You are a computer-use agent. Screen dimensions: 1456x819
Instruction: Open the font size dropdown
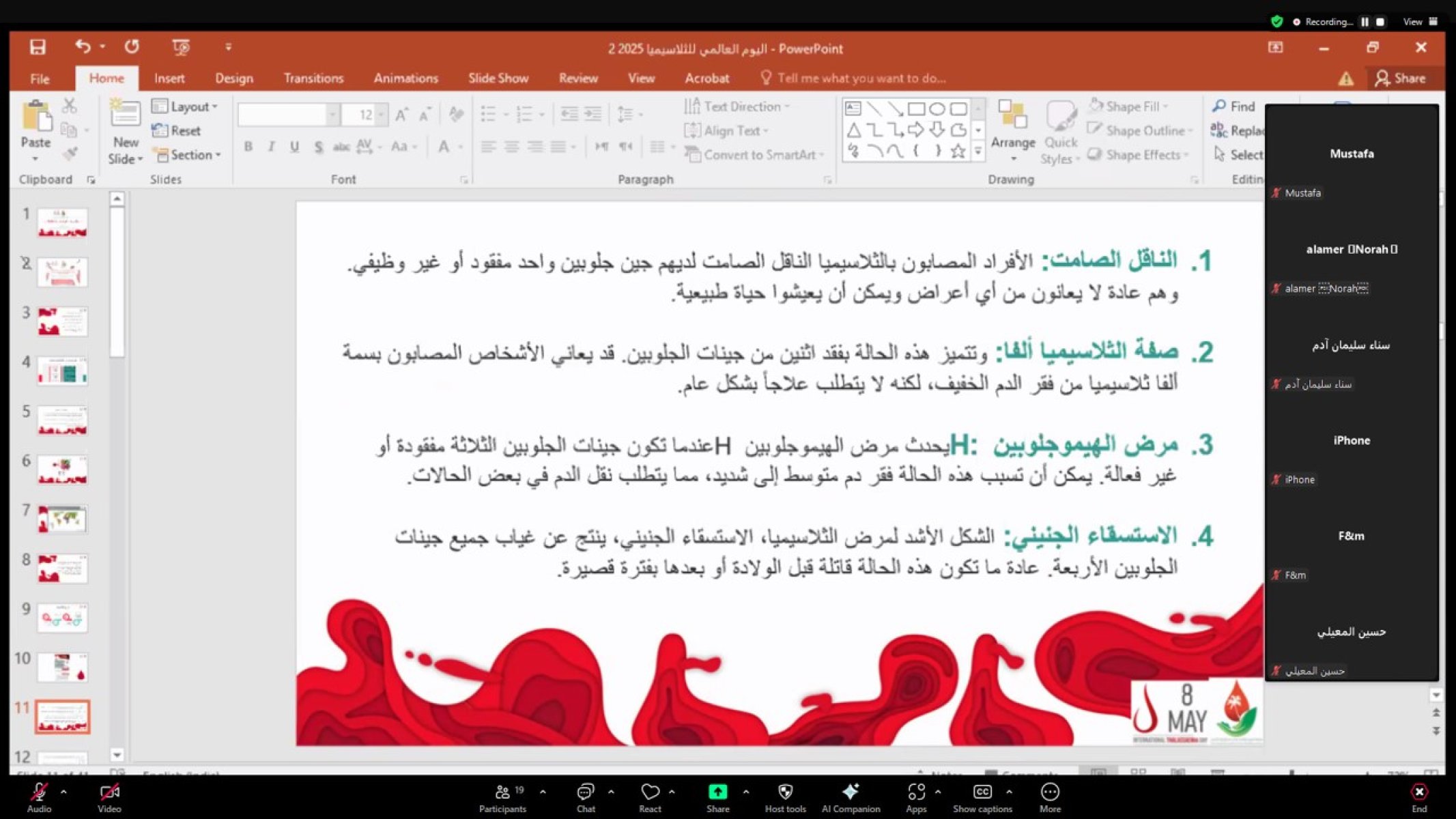[382, 115]
